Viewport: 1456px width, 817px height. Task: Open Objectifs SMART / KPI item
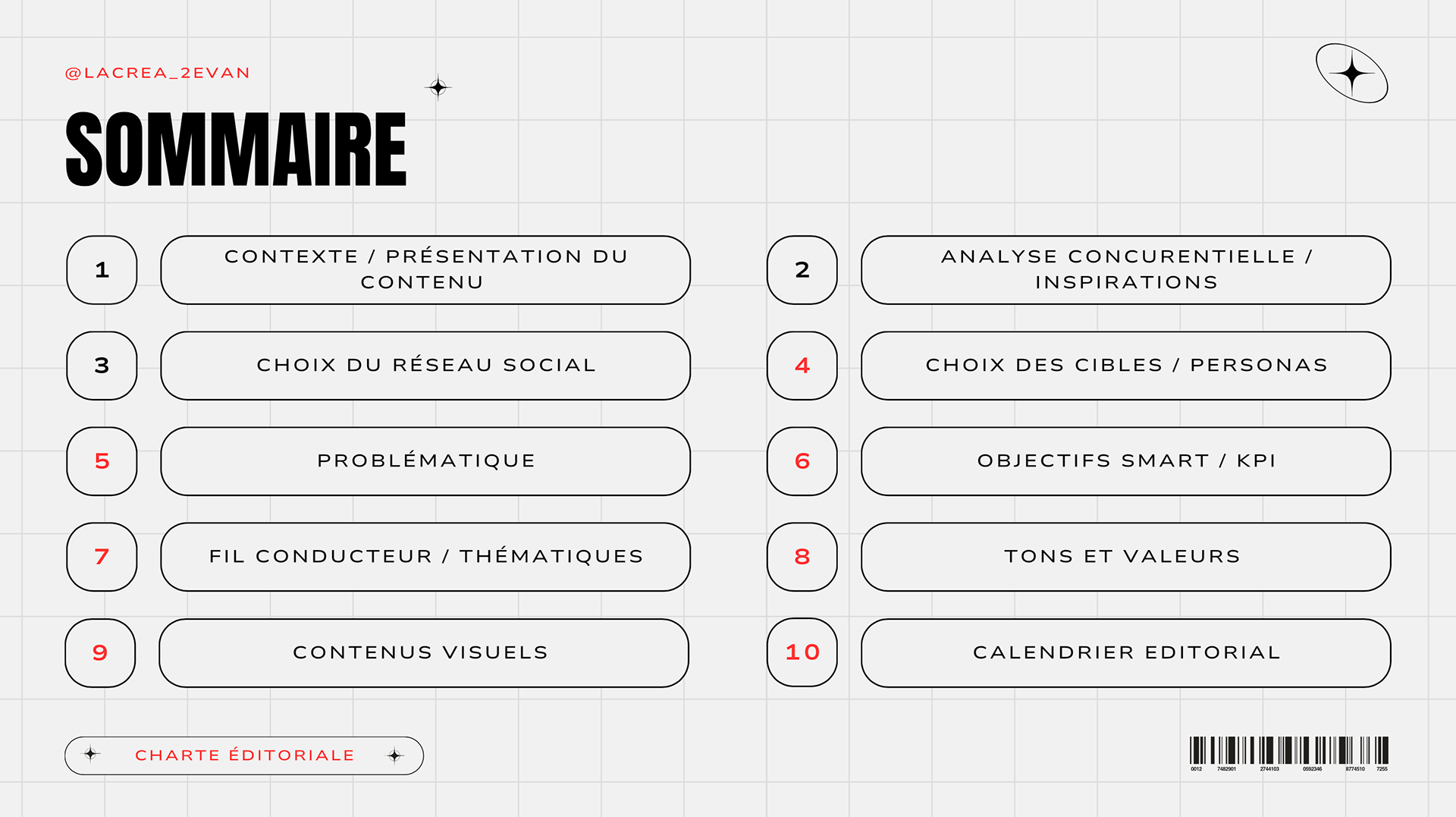(x=1126, y=461)
